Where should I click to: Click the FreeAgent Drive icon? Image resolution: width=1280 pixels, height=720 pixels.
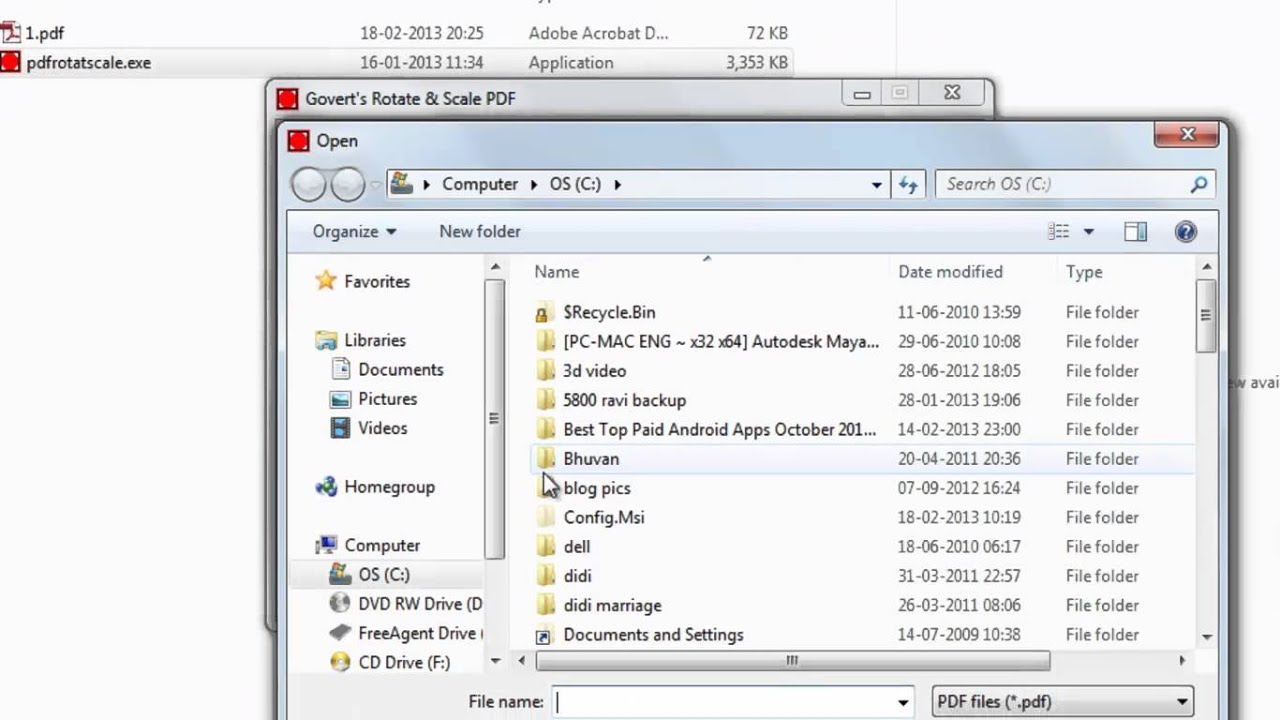(x=341, y=633)
